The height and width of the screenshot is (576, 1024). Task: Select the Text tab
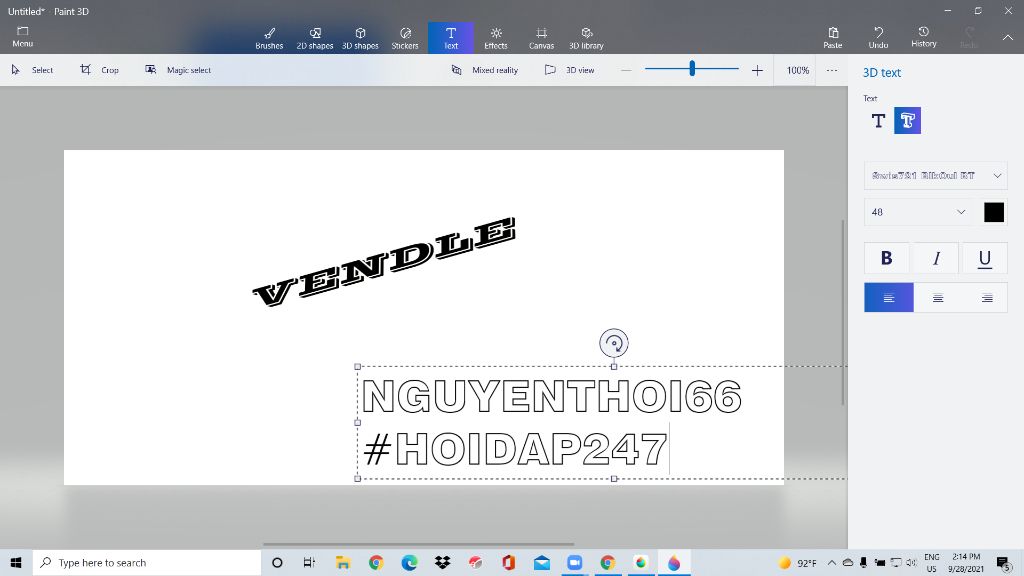(451, 38)
